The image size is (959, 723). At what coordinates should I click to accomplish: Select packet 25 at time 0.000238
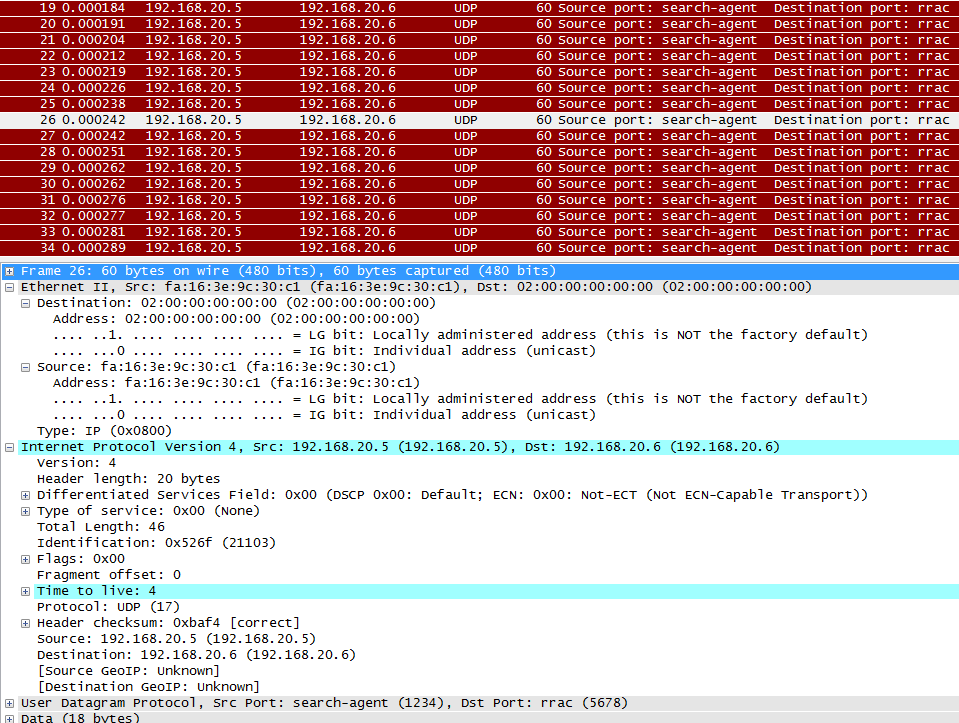480,103
